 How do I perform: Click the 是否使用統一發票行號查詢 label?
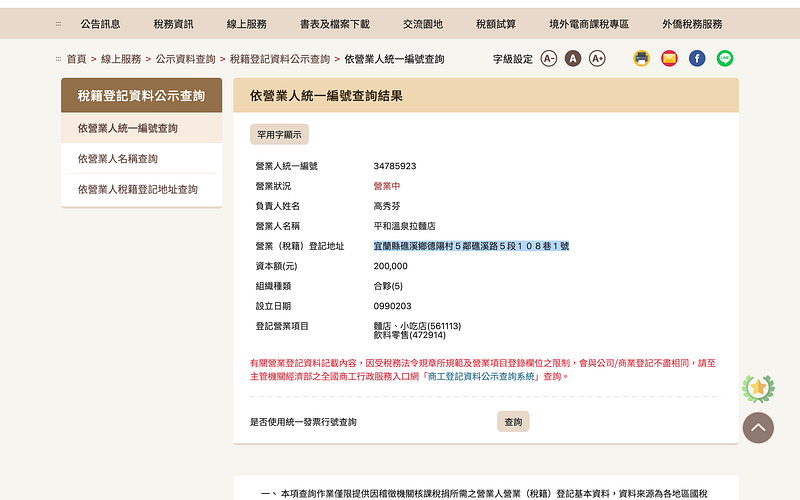[x=303, y=422]
